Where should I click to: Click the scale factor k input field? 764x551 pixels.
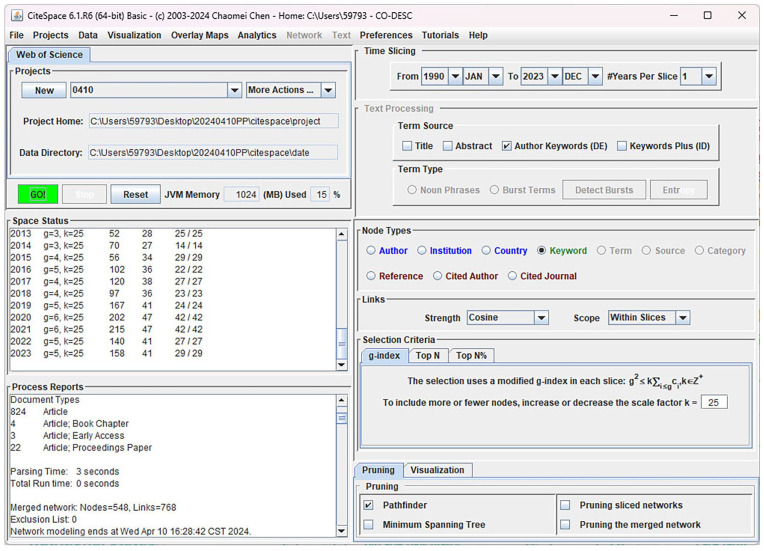pyautogui.click(x=714, y=402)
